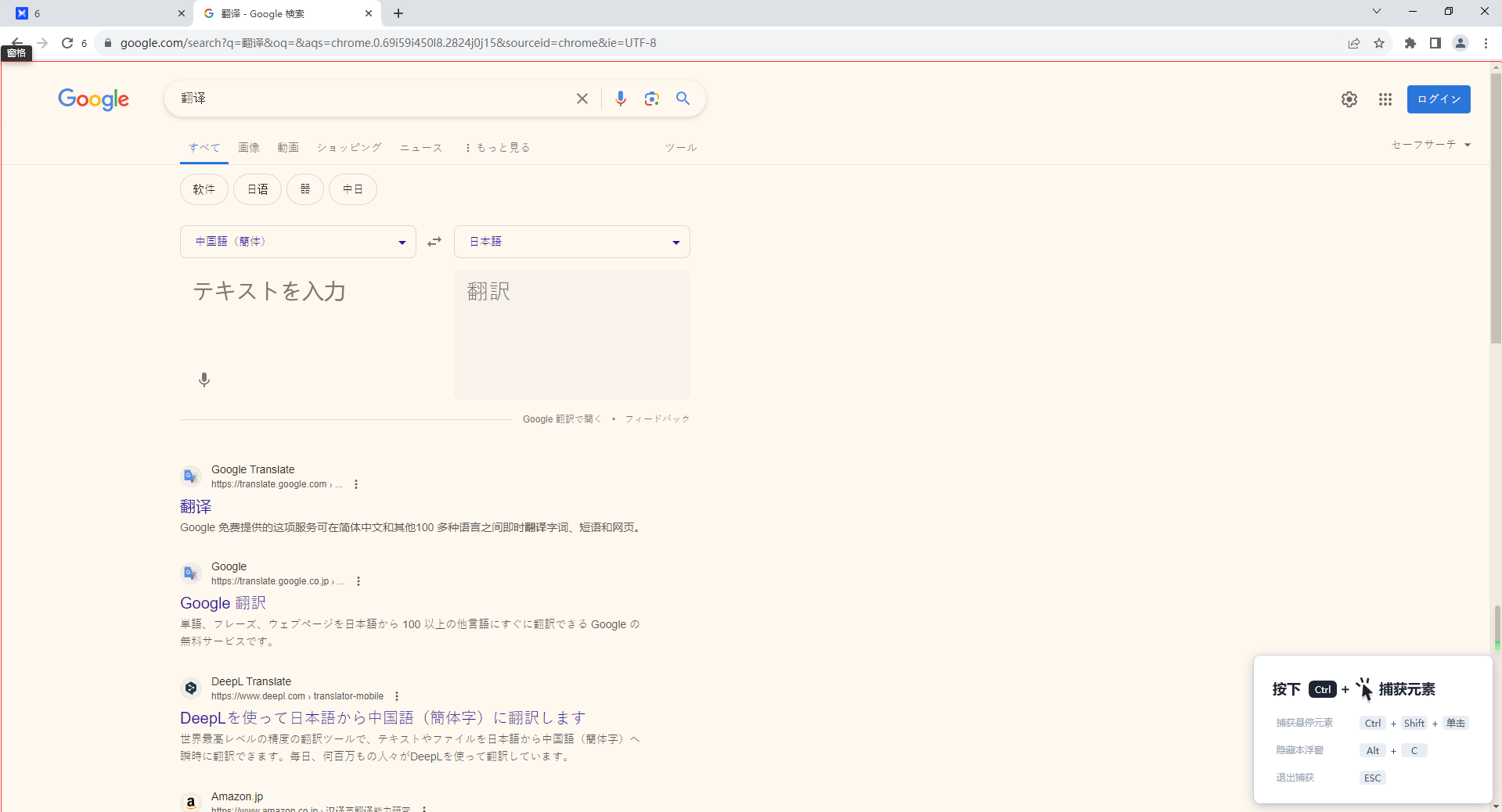Open the SafeSearch dropdown
1502x812 pixels.
1430,145
